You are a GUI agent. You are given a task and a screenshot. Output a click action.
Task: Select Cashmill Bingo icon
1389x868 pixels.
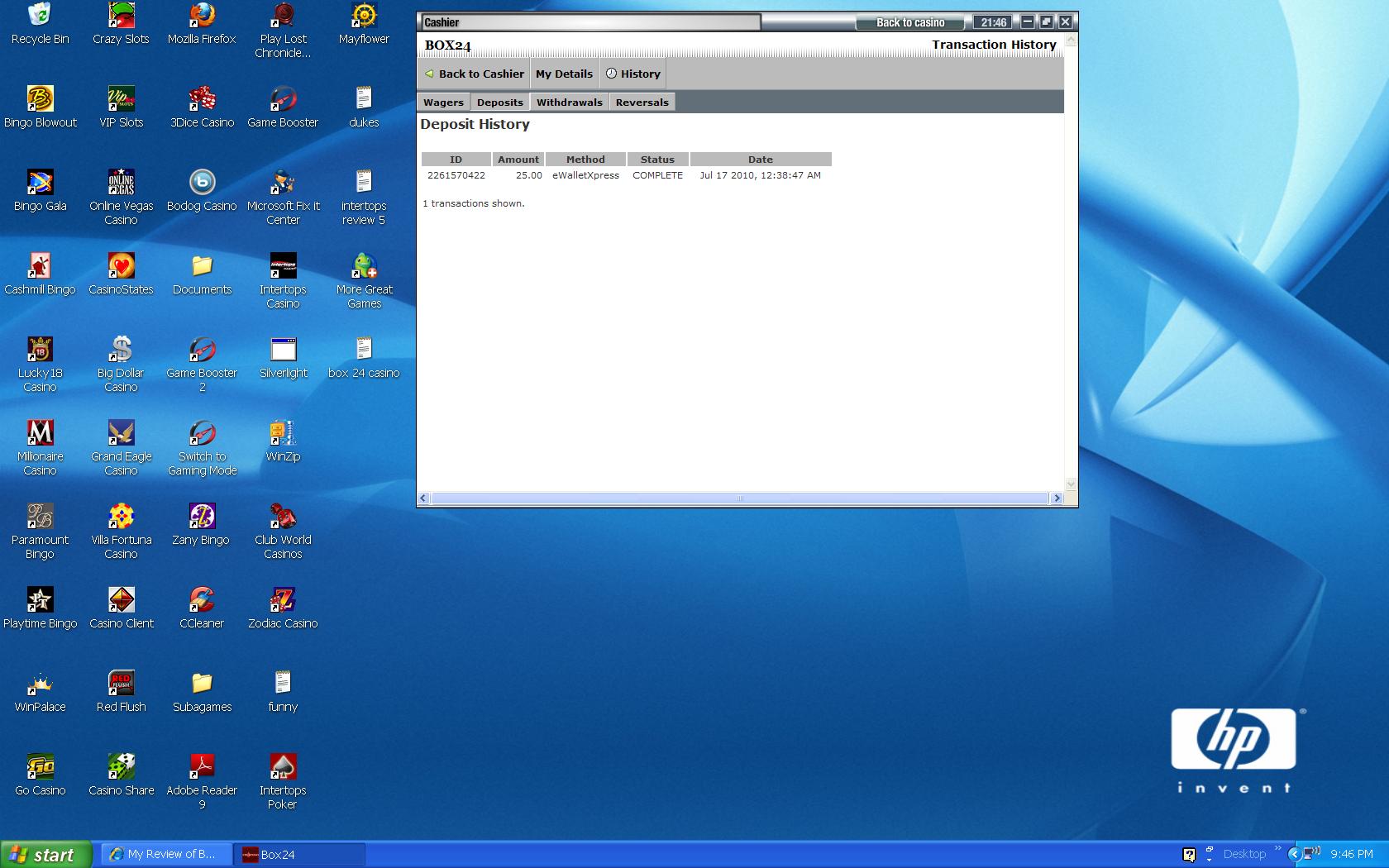40,274
